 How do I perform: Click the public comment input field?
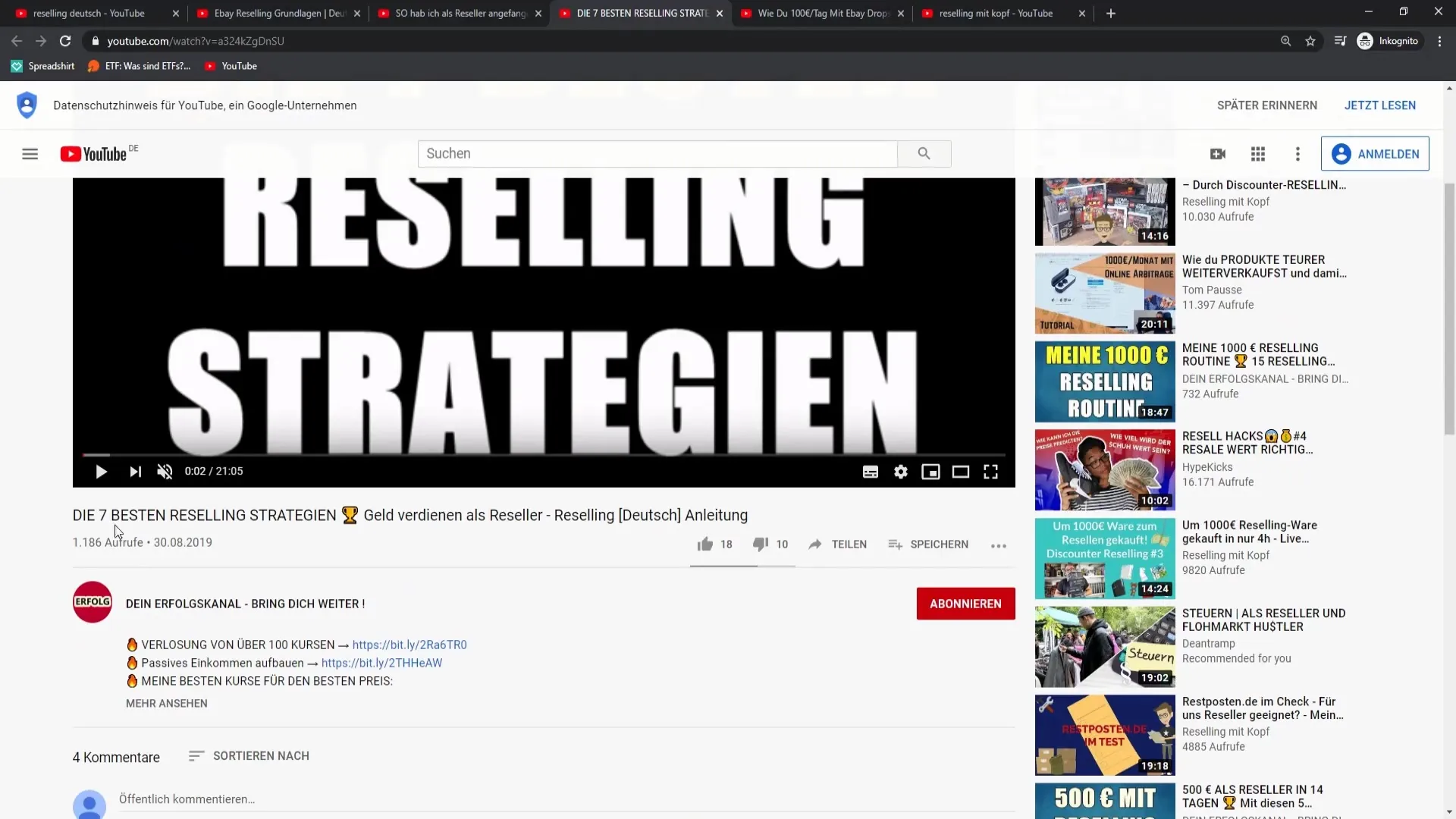[x=566, y=799]
